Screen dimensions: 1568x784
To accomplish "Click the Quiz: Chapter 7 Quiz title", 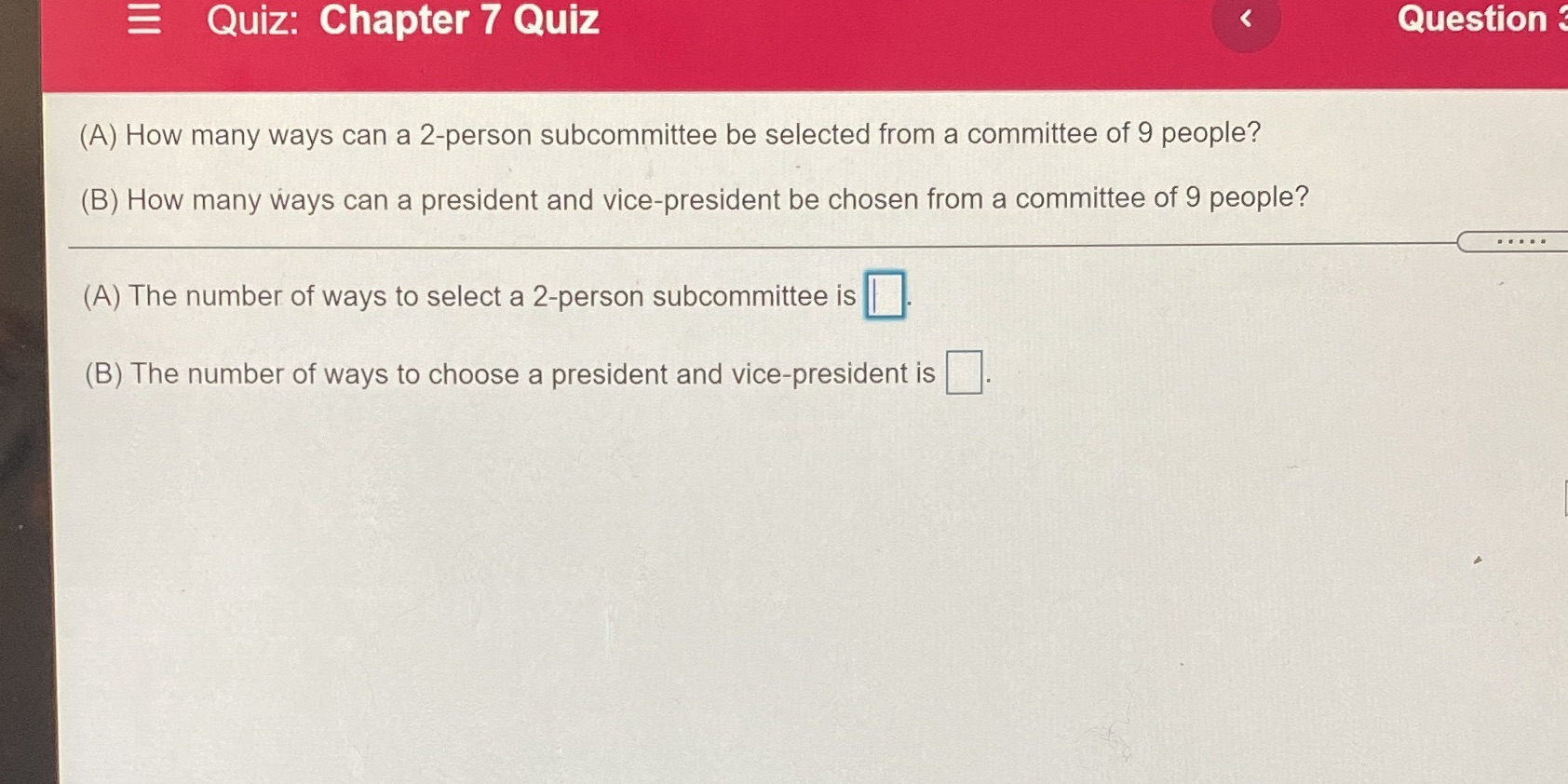I will [x=400, y=20].
